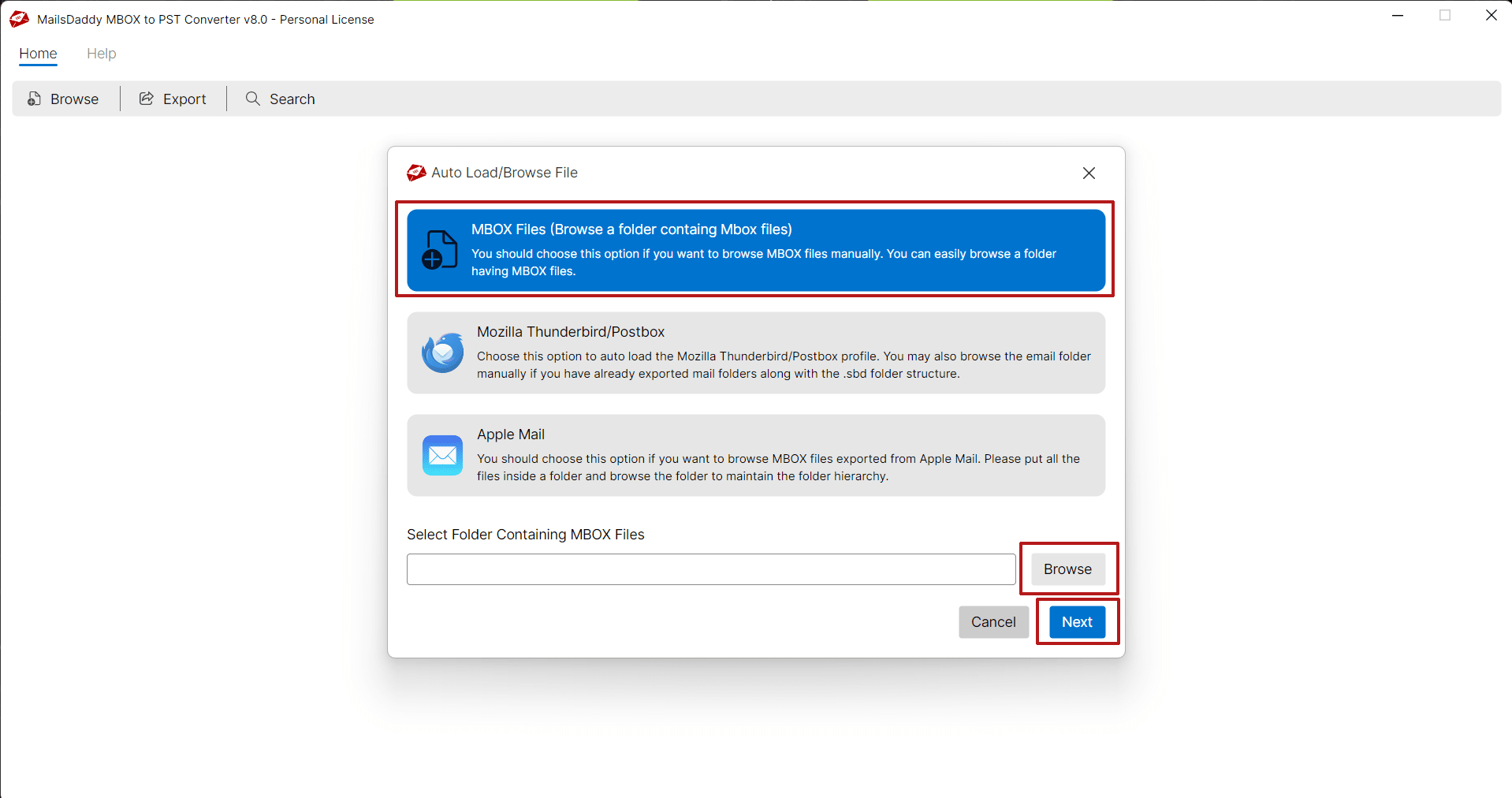Select the MBOX Files browse option

754,249
